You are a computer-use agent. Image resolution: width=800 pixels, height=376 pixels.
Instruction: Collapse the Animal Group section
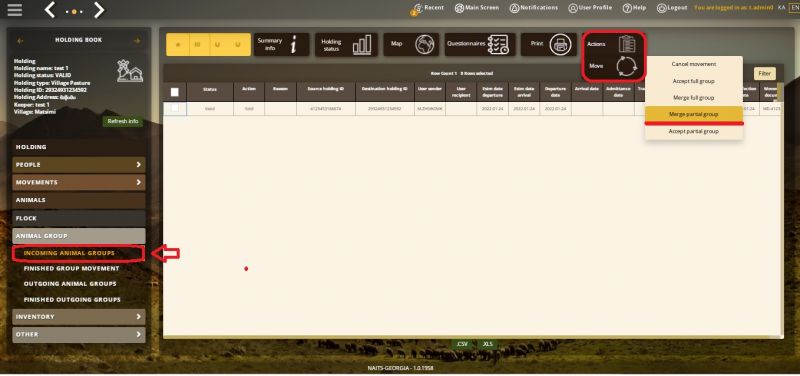(x=79, y=236)
